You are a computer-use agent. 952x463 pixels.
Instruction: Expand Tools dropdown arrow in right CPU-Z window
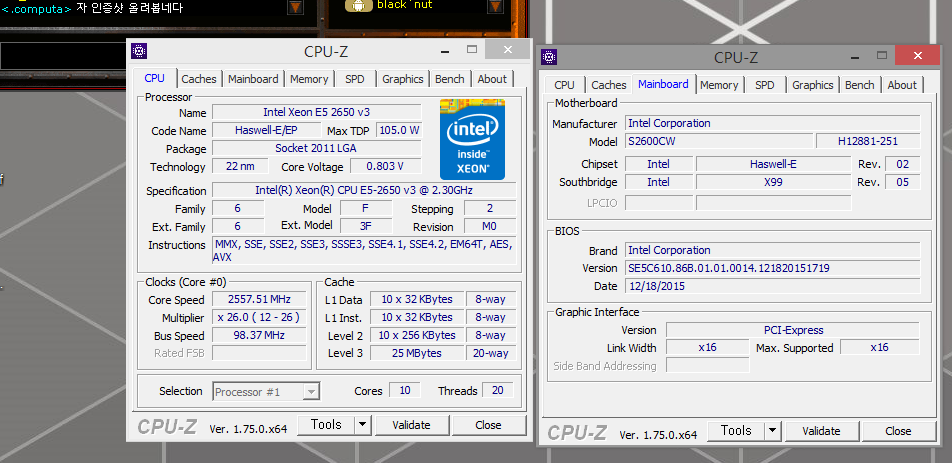pyautogui.click(x=772, y=431)
